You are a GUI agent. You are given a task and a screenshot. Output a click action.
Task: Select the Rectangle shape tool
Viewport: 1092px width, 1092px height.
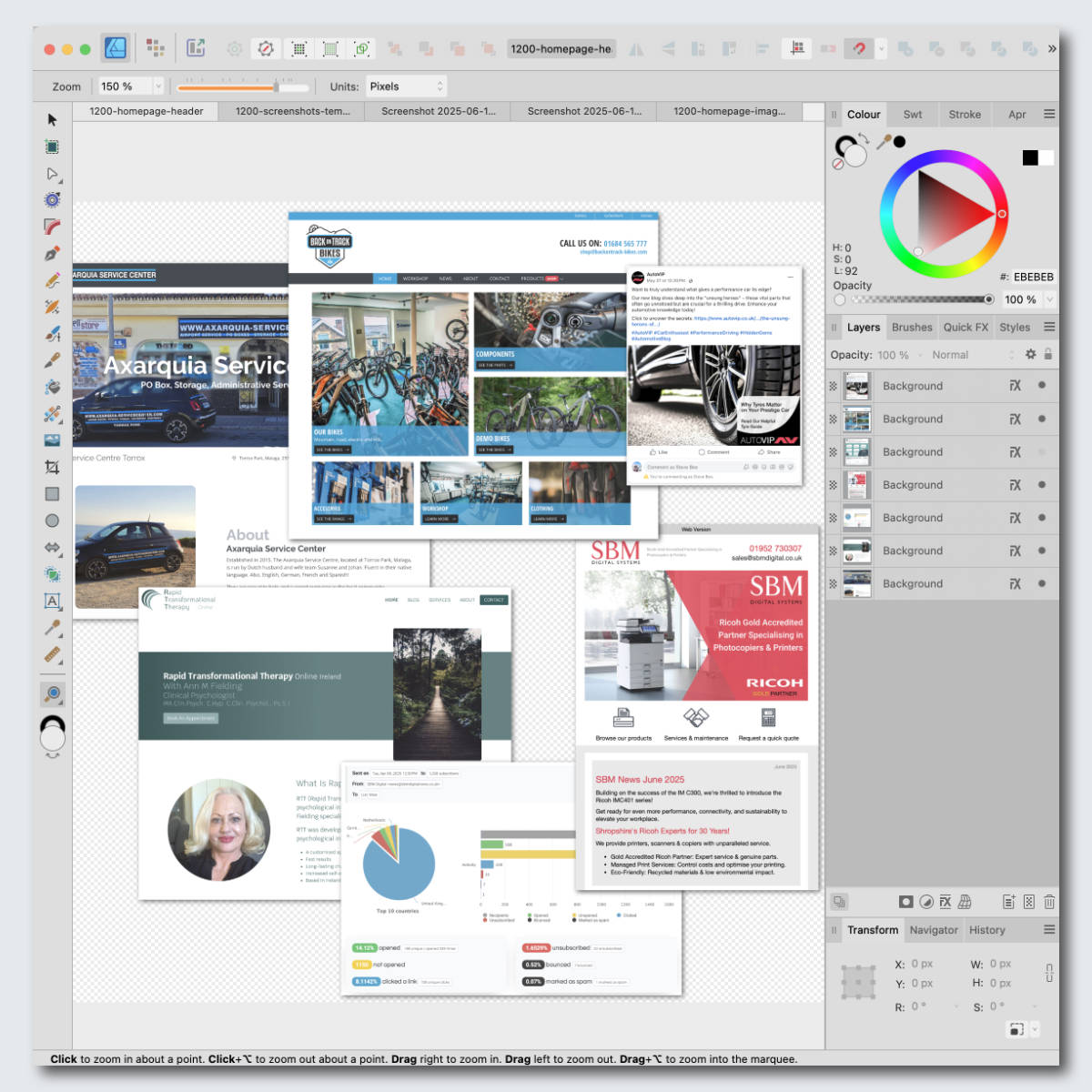point(52,494)
